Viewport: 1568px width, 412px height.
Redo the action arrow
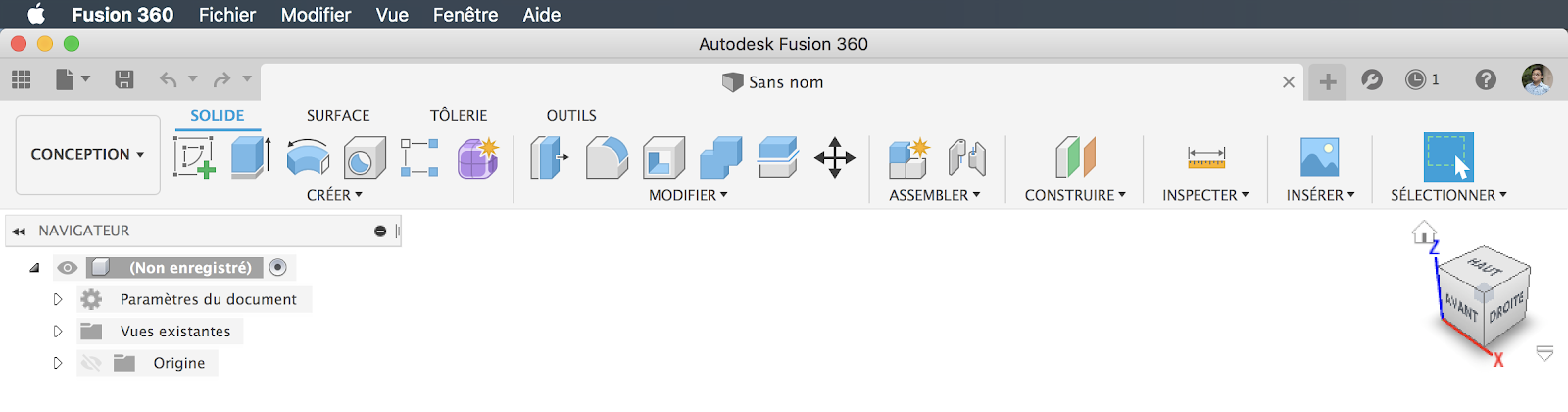tap(222, 79)
